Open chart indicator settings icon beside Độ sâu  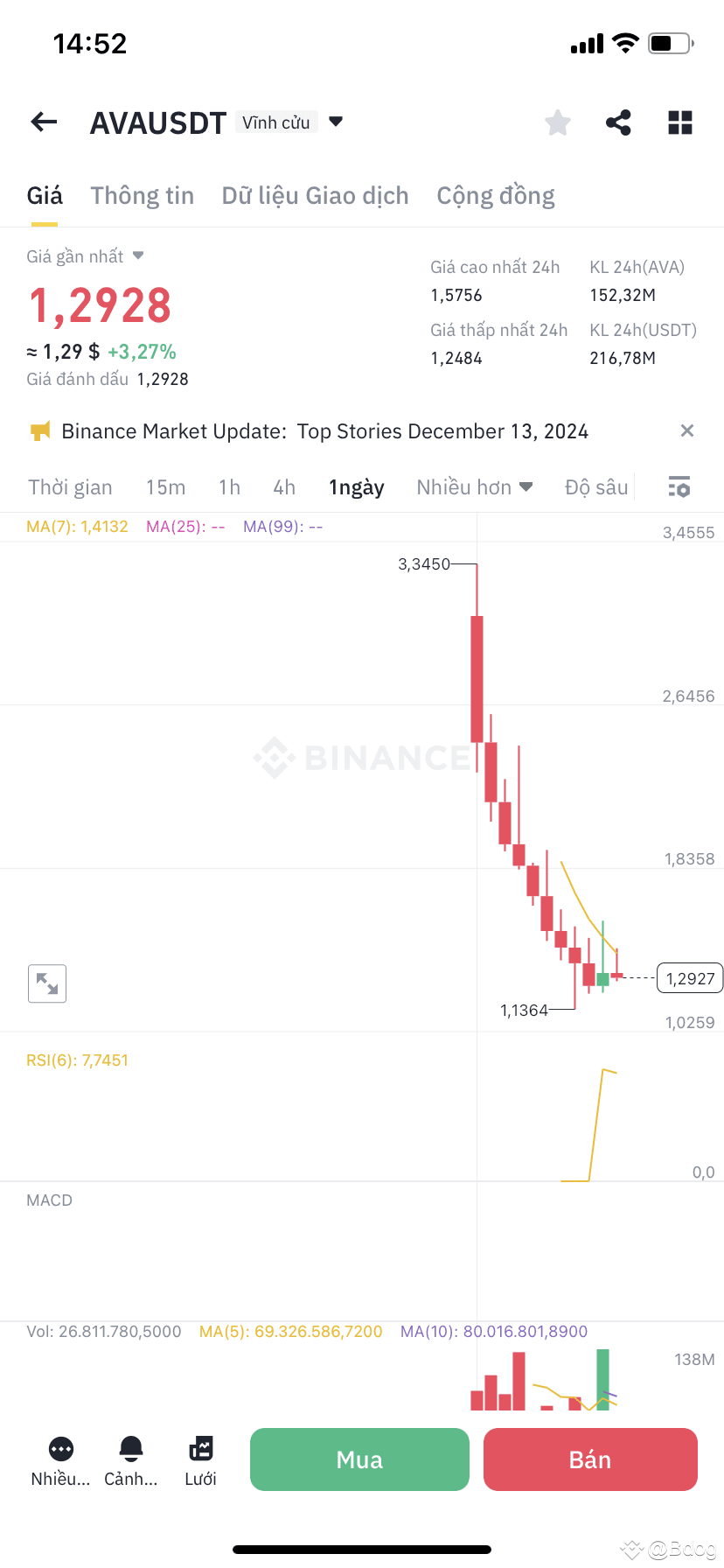point(679,487)
